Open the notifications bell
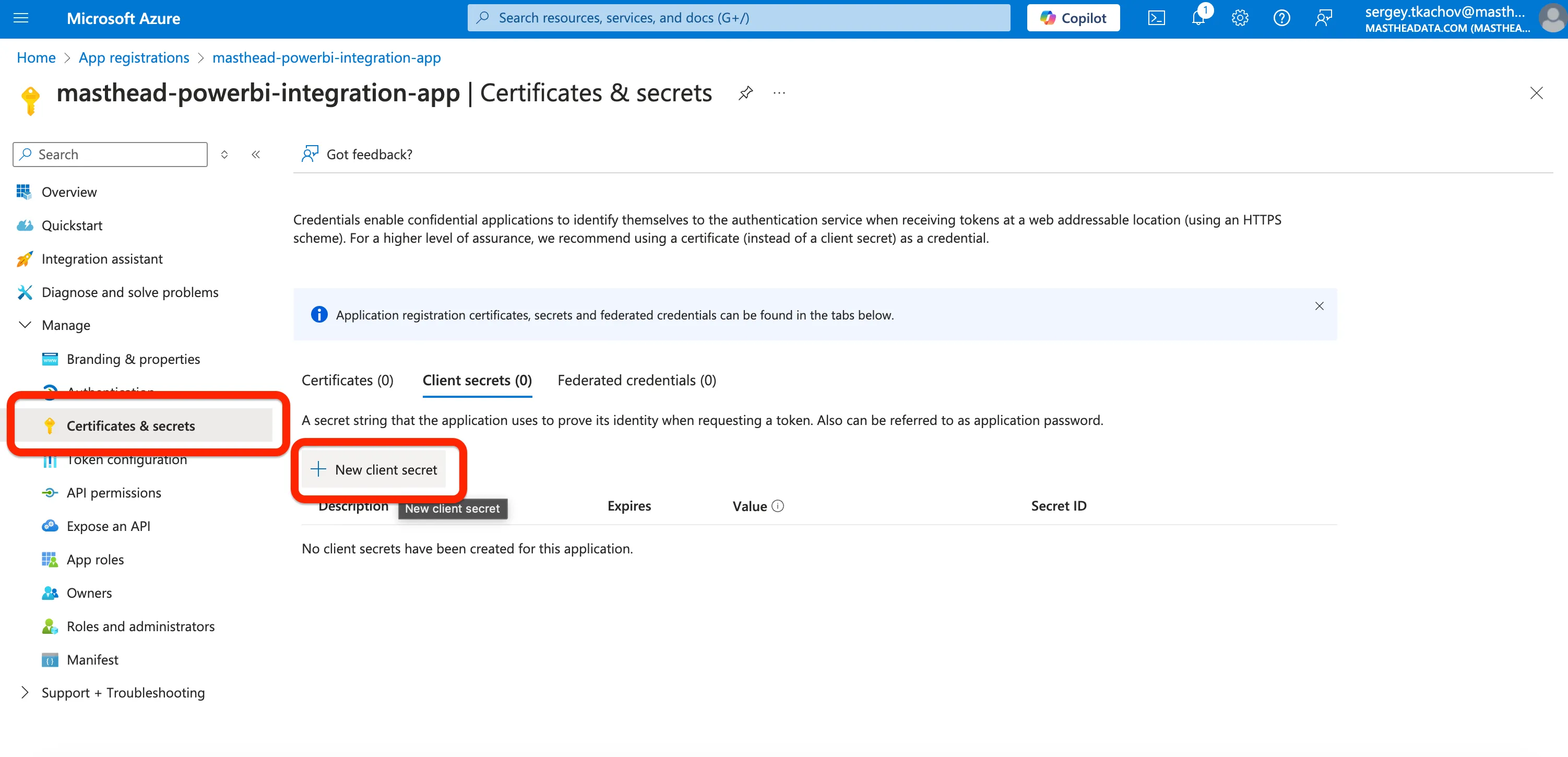 tap(1198, 18)
